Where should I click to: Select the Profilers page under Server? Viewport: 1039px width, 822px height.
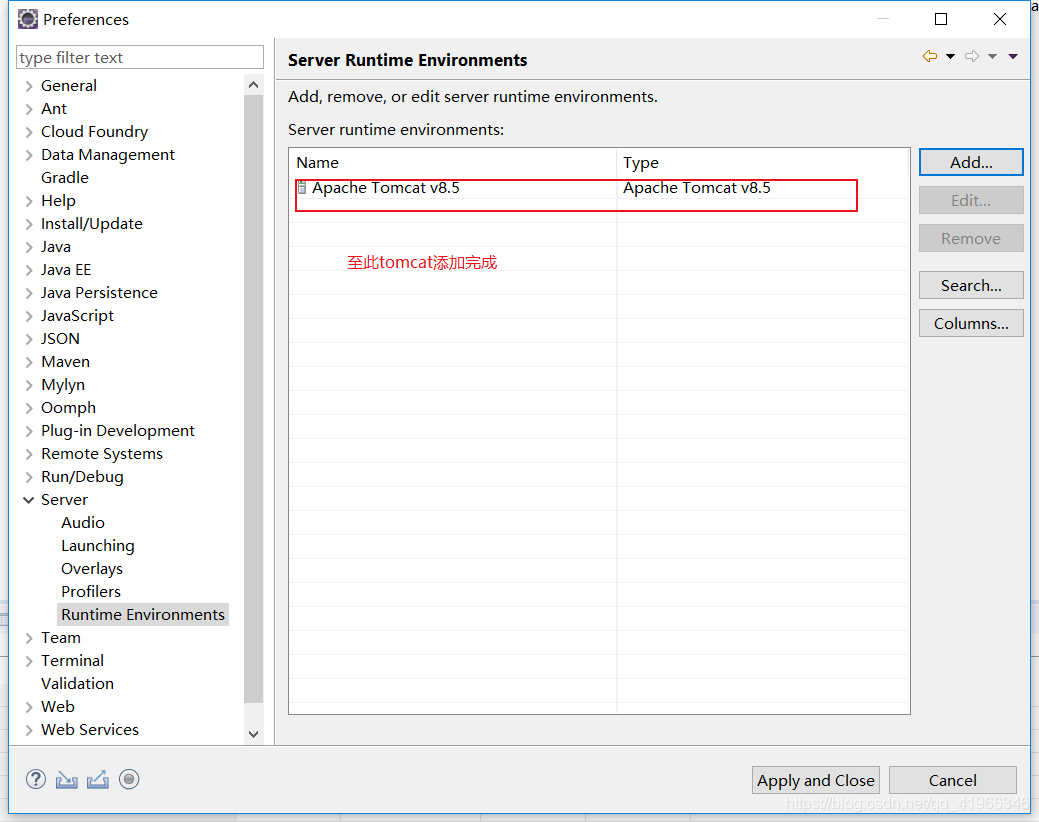[x=91, y=591]
